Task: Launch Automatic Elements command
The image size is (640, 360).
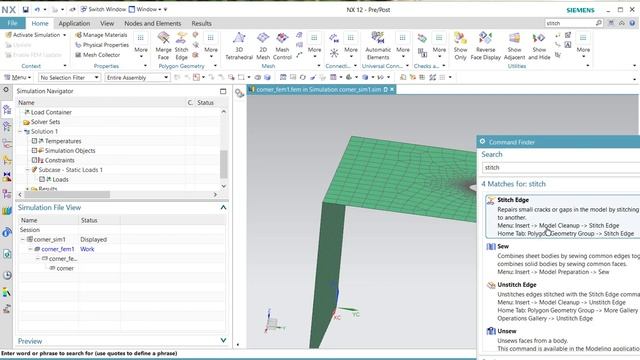Action: click(x=378, y=46)
